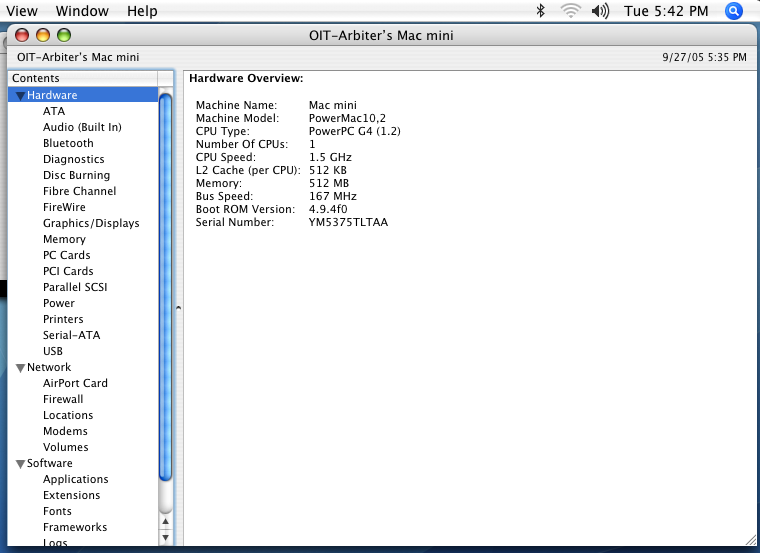The height and width of the screenshot is (553, 760).
Task: Click the Memory value 512 MB
Action: click(x=329, y=183)
